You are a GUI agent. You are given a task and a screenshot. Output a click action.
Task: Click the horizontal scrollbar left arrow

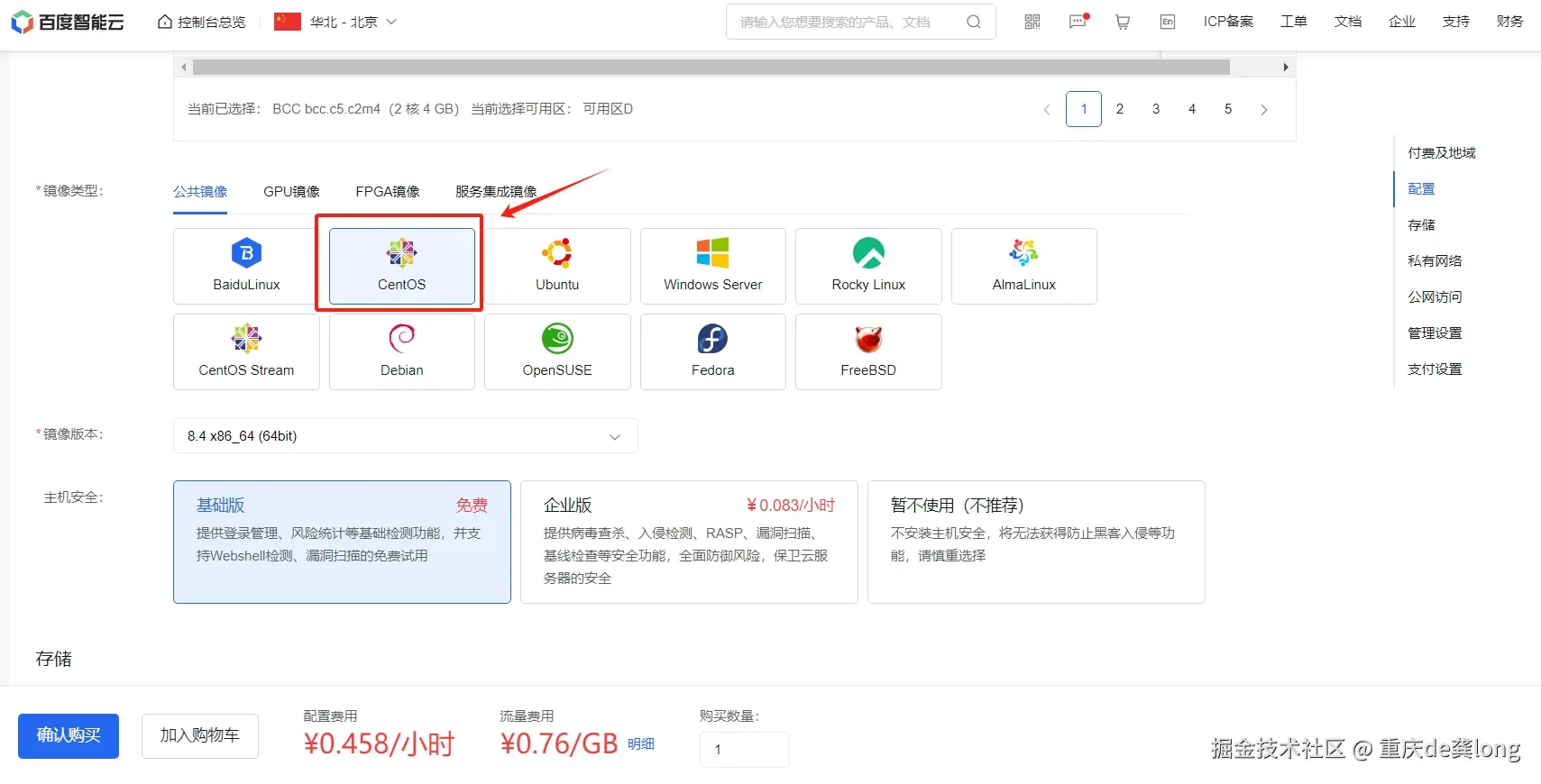tap(184, 67)
